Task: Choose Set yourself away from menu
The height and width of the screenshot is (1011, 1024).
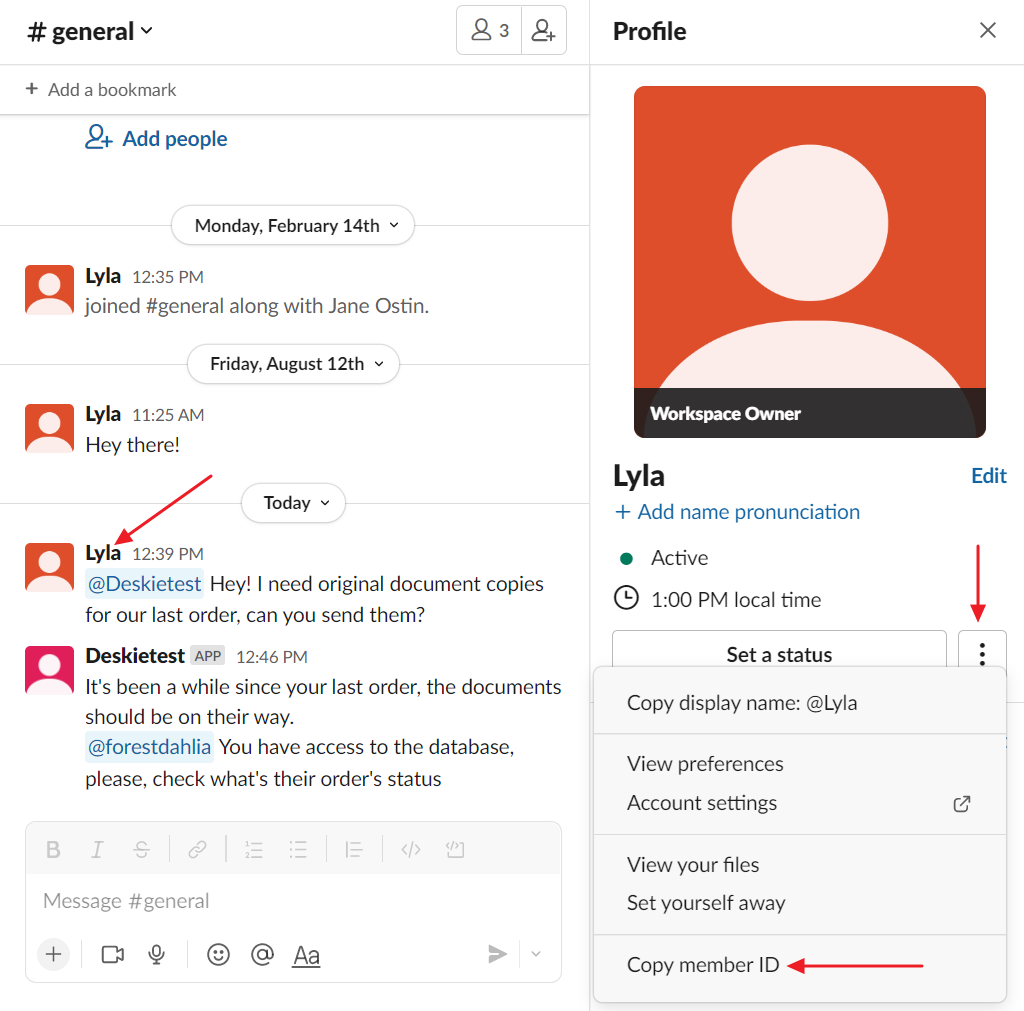Action: (x=705, y=903)
